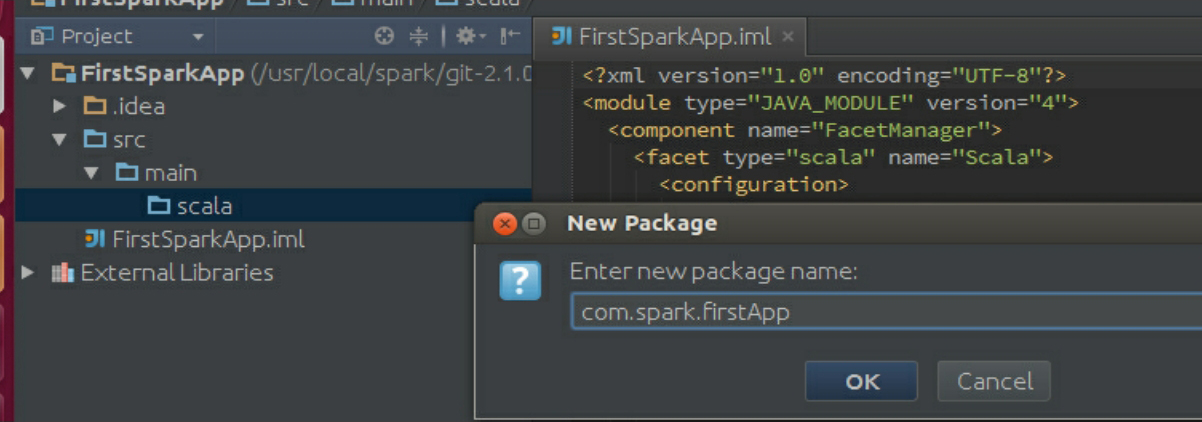Select the FirstSparkApp.iml file in tree
This screenshot has height=422, width=1202.
208,239
